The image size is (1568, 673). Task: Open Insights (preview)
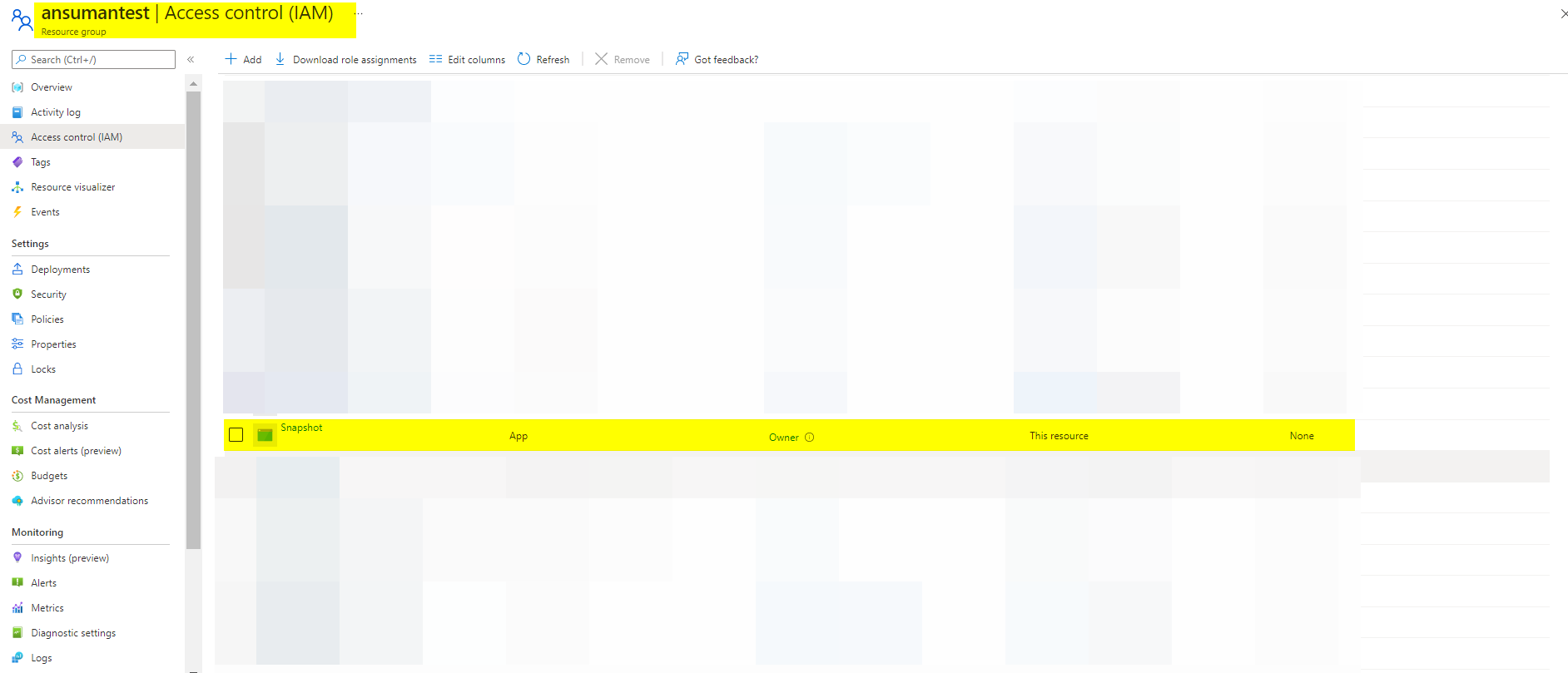point(70,558)
